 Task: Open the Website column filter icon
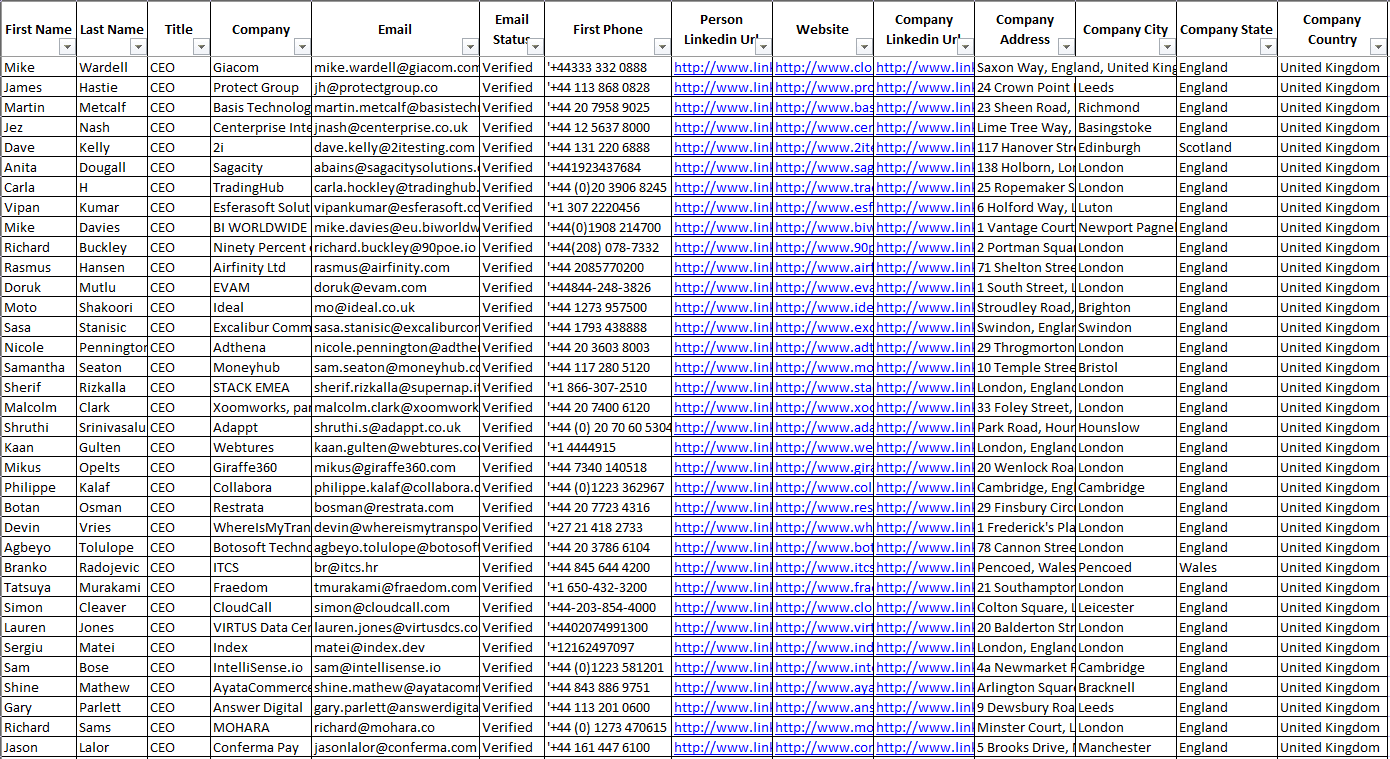(862, 47)
